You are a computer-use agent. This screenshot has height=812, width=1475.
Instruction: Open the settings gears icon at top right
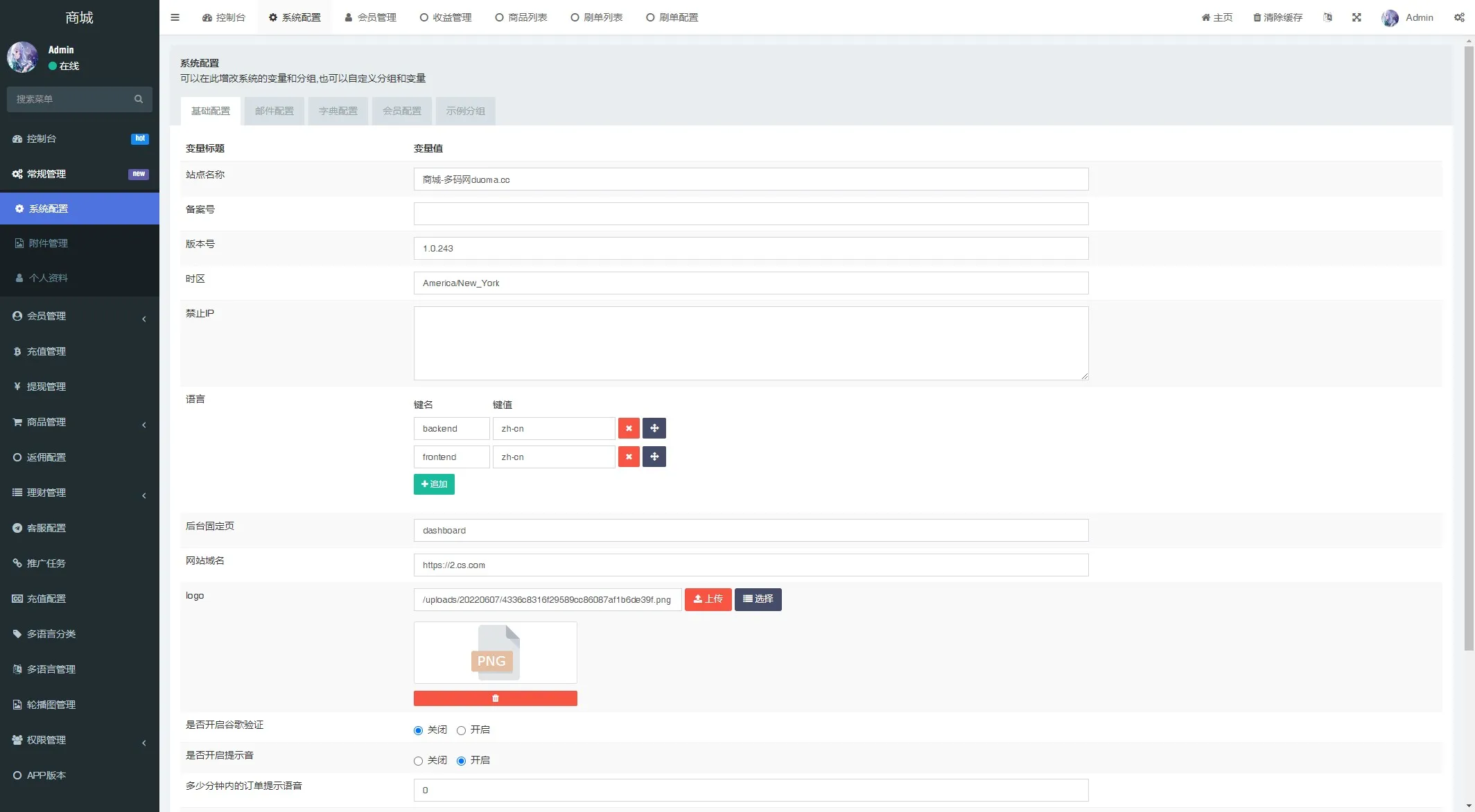1459,17
